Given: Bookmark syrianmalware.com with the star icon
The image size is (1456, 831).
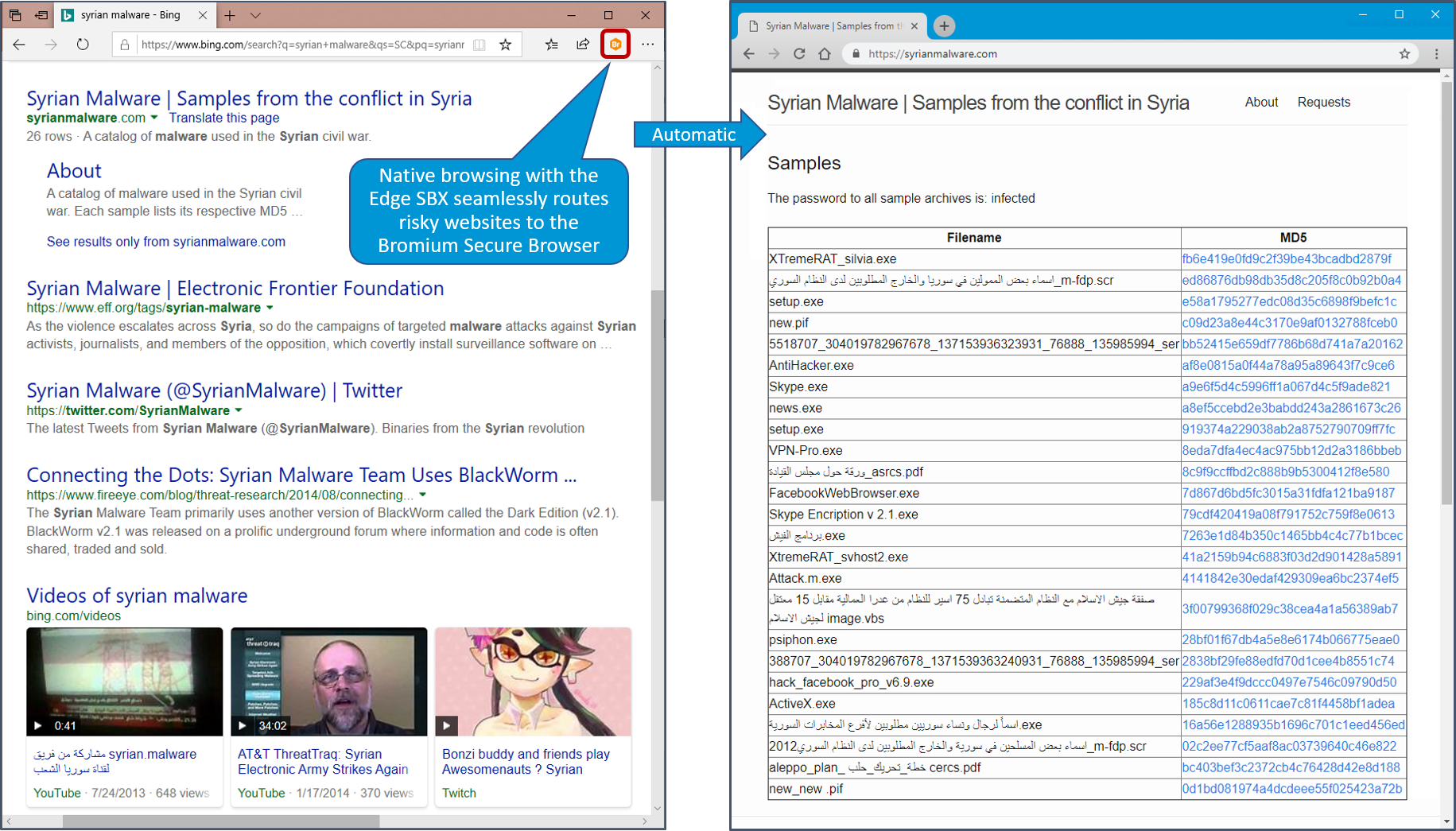Looking at the screenshot, I should [x=1404, y=54].
